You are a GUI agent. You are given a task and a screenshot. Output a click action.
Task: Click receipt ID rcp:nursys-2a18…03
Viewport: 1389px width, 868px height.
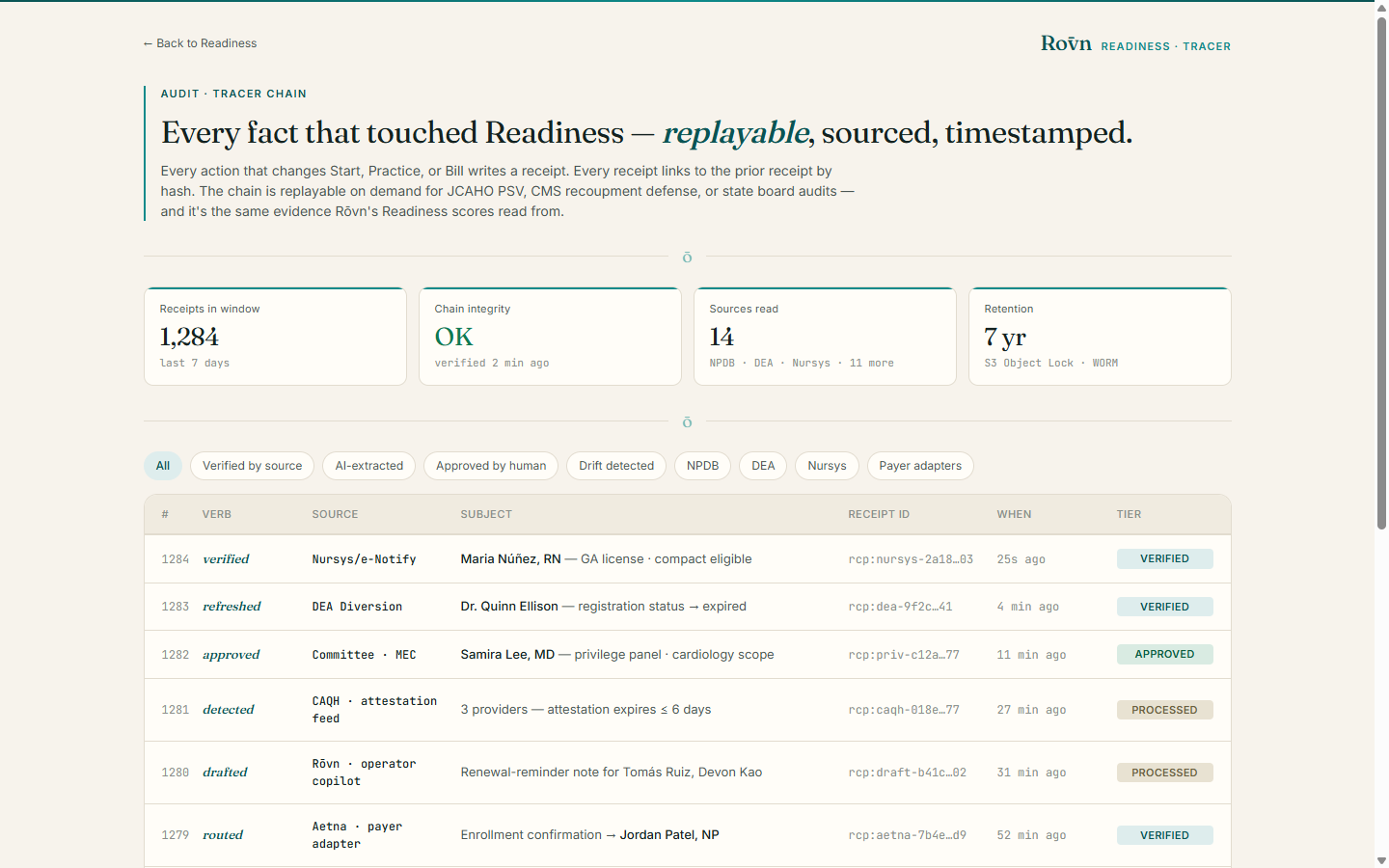[911, 559]
